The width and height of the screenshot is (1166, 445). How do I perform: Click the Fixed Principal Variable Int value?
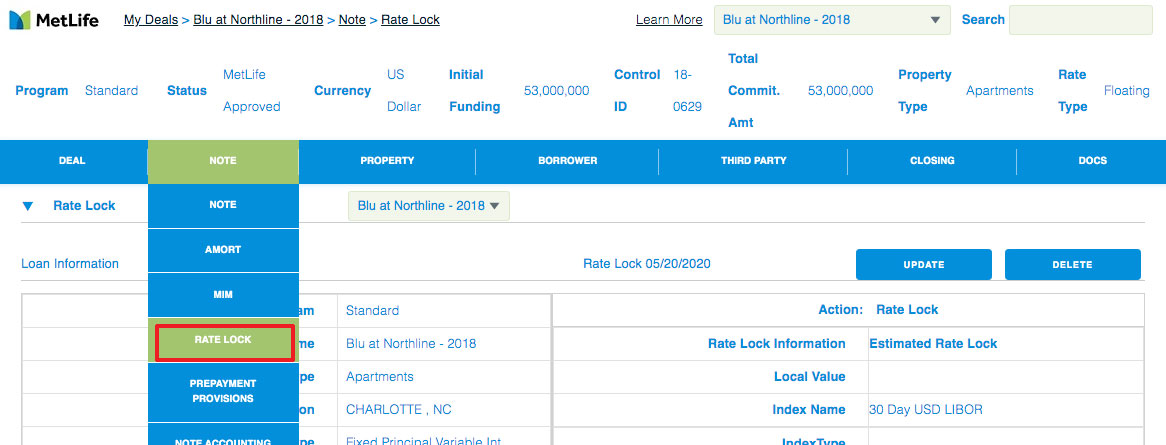click(x=423, y=441)
